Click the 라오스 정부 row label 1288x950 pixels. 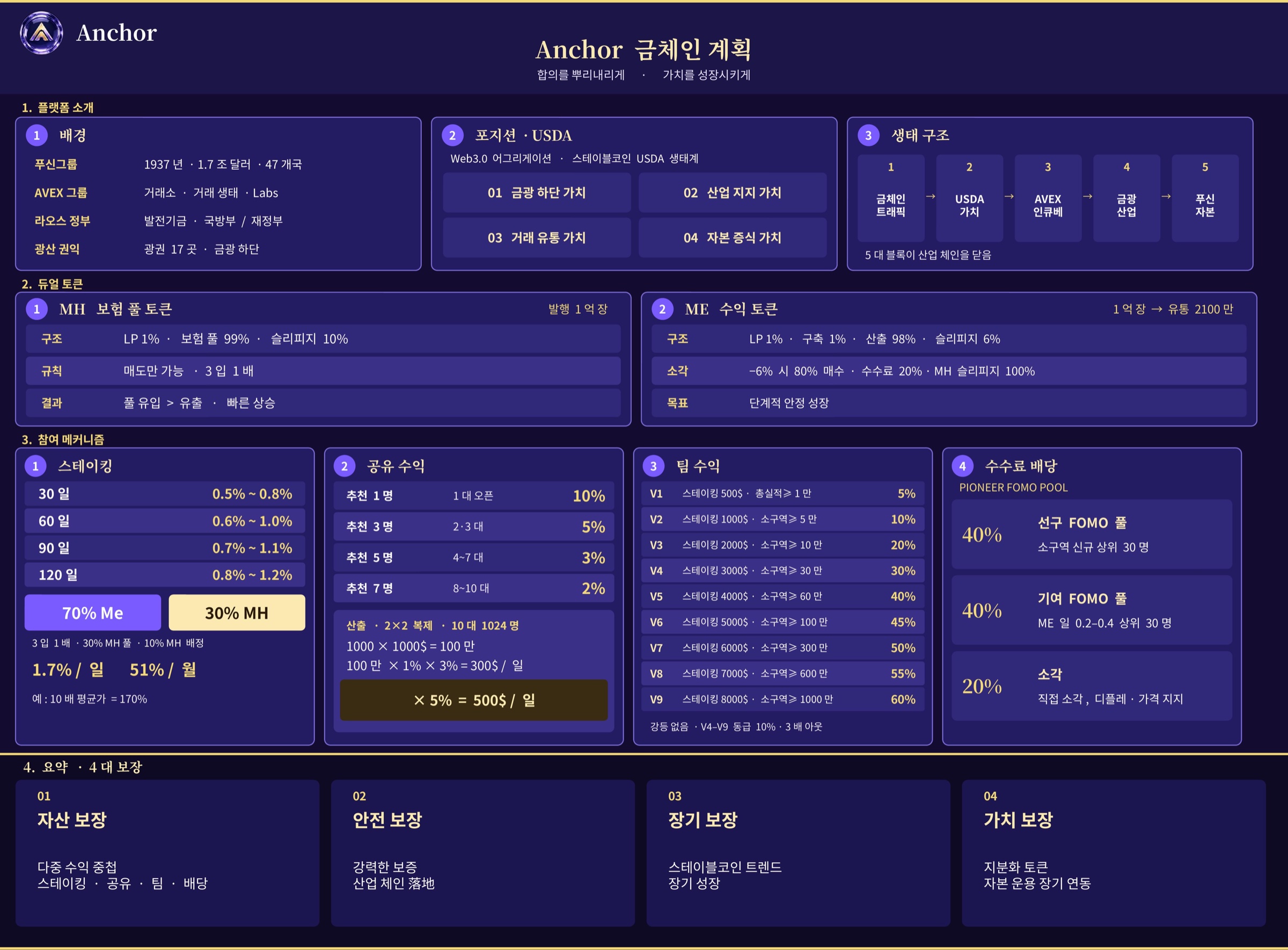62,221
